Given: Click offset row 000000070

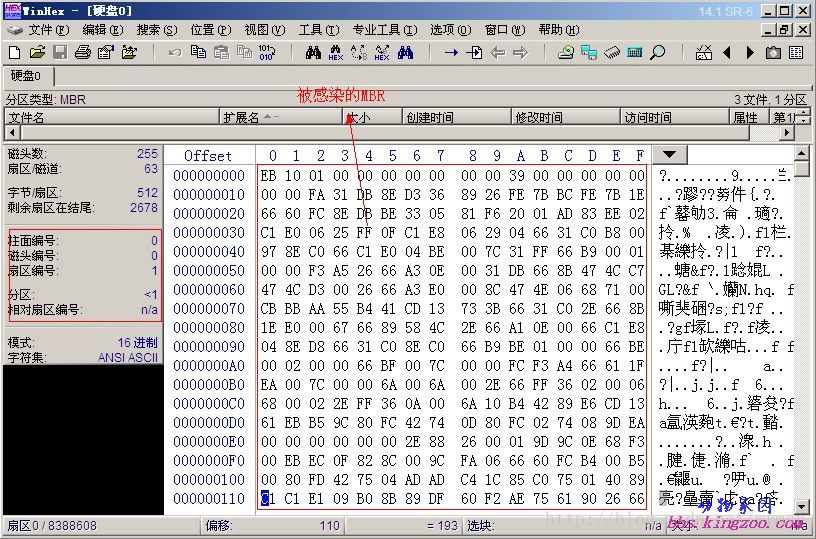Looking at the screenshot, I should pos(209,309).
